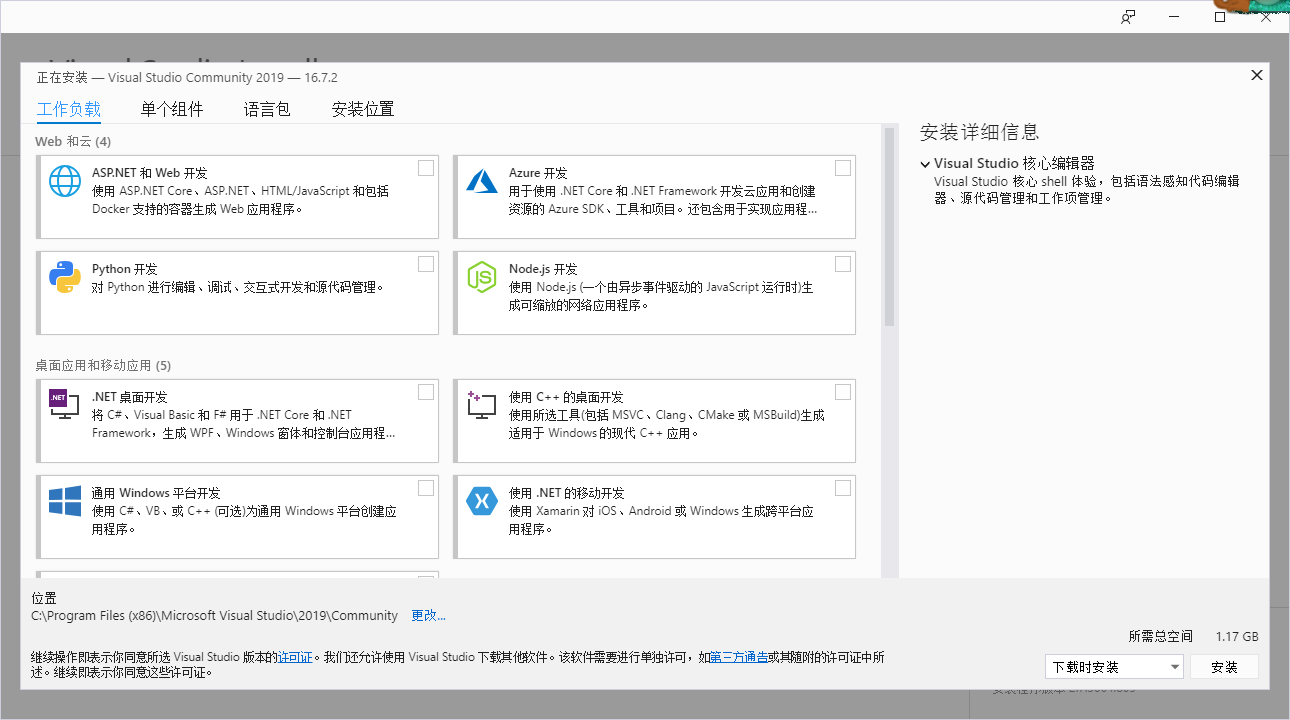Click the C++ desktop development icon
This screenshot has height=720, width=1290.
coord(482,405)
